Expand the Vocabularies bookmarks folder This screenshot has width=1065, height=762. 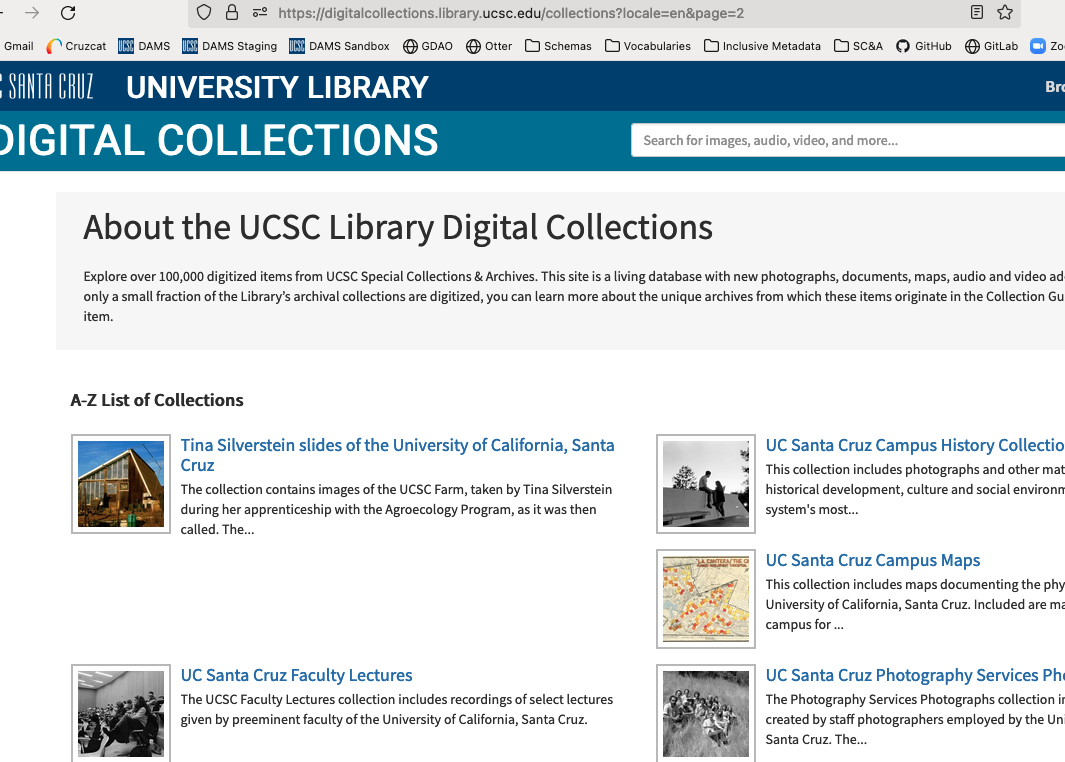(x=647, y=46)
